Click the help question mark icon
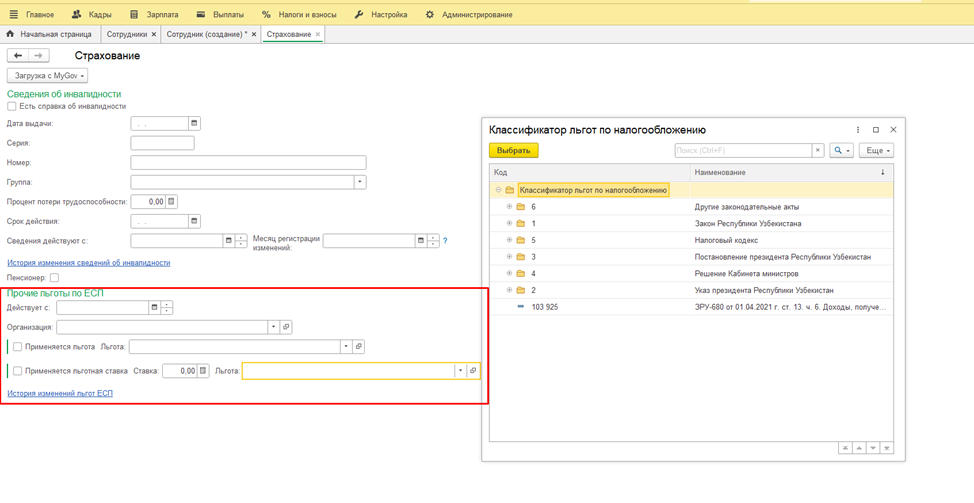This screenshot has width=974, height=503. point(445,241)
